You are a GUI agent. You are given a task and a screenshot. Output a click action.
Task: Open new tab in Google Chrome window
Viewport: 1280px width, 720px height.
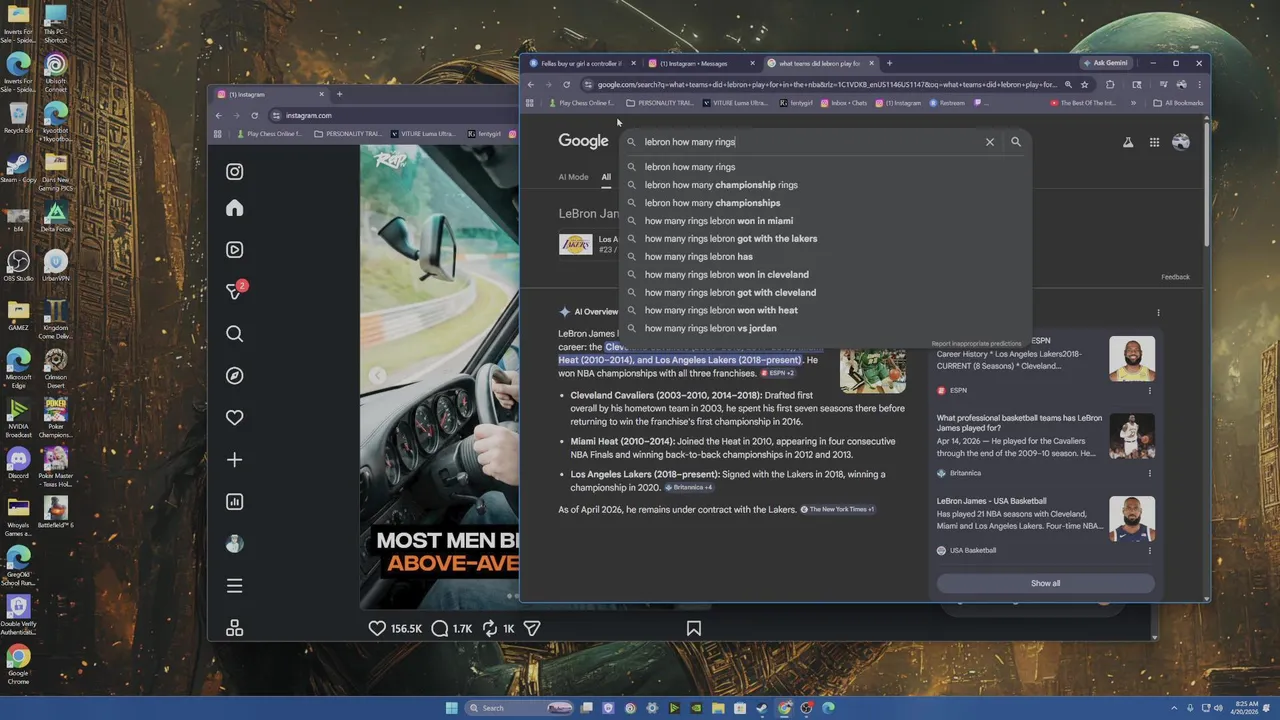[889, 63]
